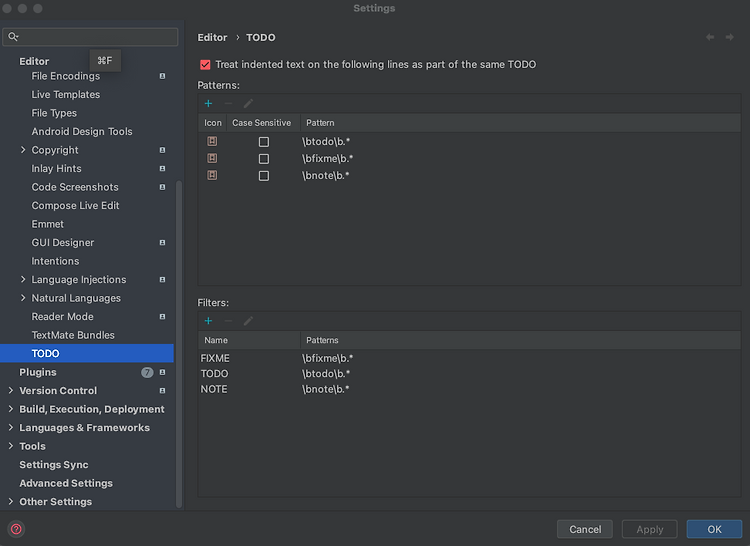Click the sidebar vertical scrollbar

(179, 344)
